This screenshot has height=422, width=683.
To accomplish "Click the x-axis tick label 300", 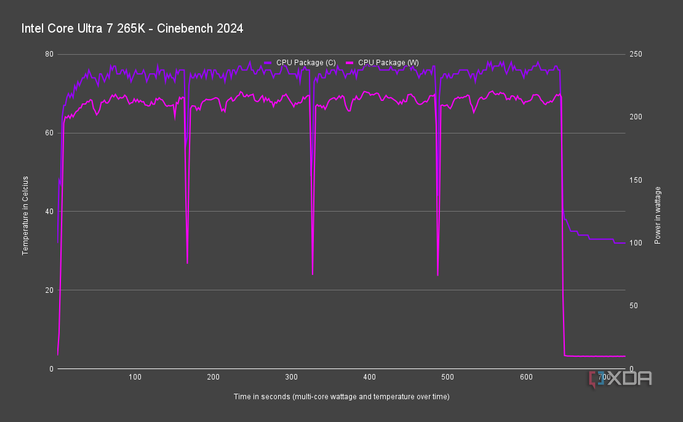I will [291, 377].
